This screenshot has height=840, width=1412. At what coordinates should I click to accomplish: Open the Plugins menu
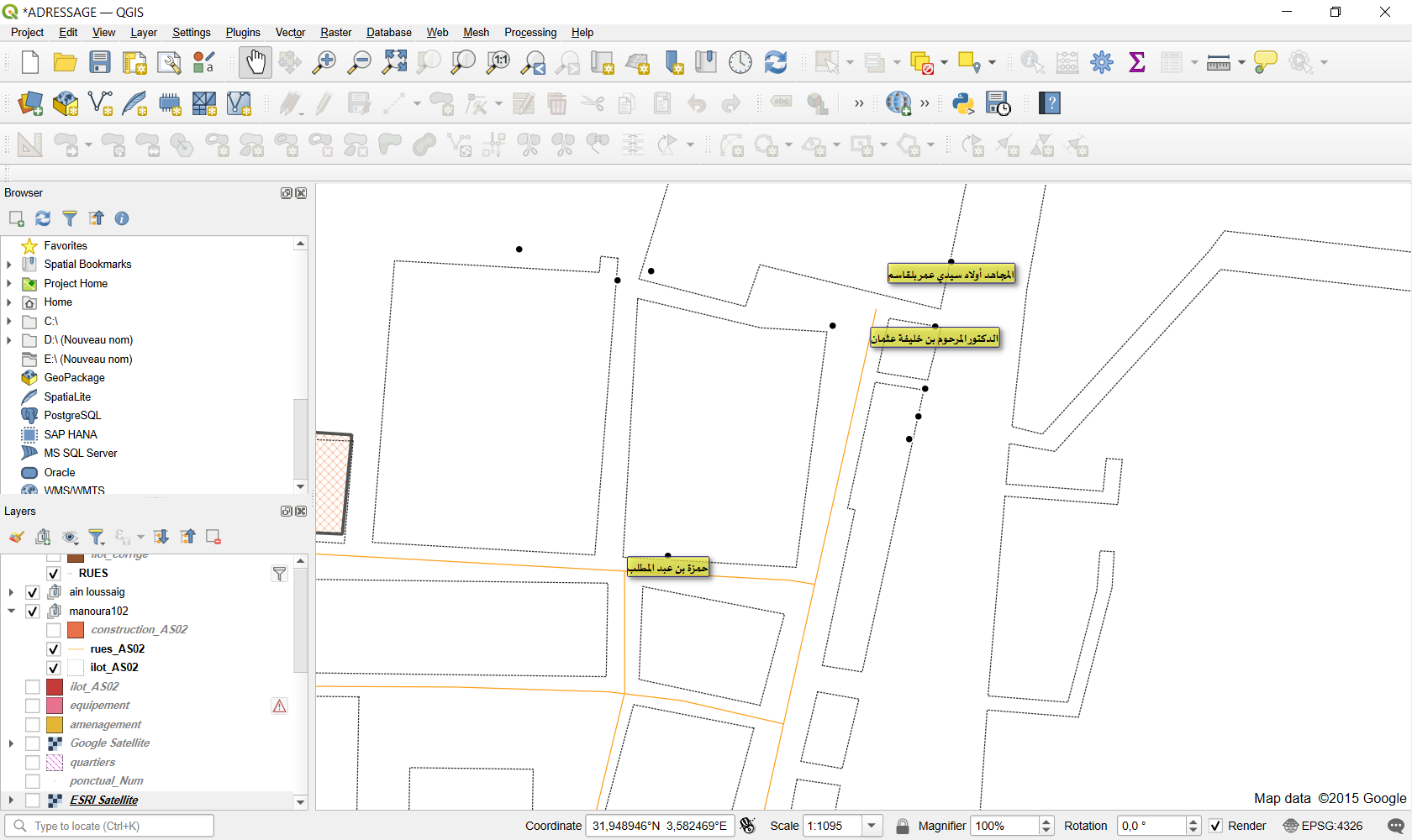[243, 32]
